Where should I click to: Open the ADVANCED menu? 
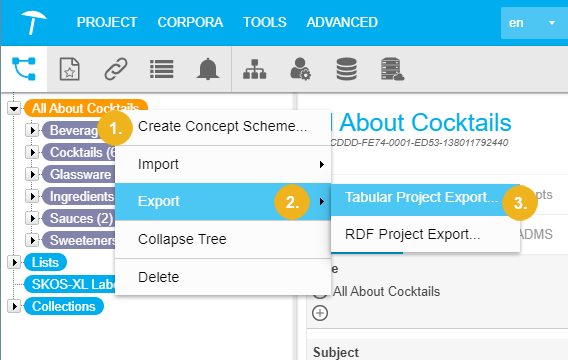click(342, 22)
